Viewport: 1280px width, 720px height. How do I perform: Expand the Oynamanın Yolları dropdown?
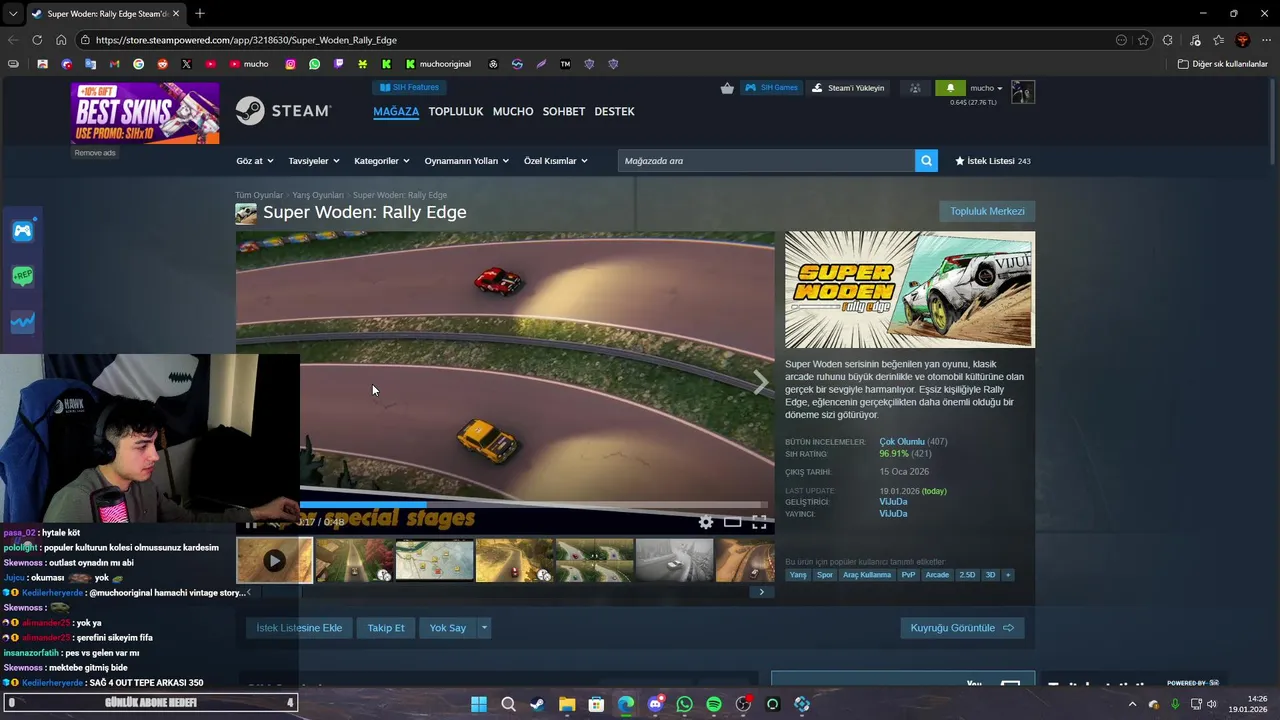[466, 161]
